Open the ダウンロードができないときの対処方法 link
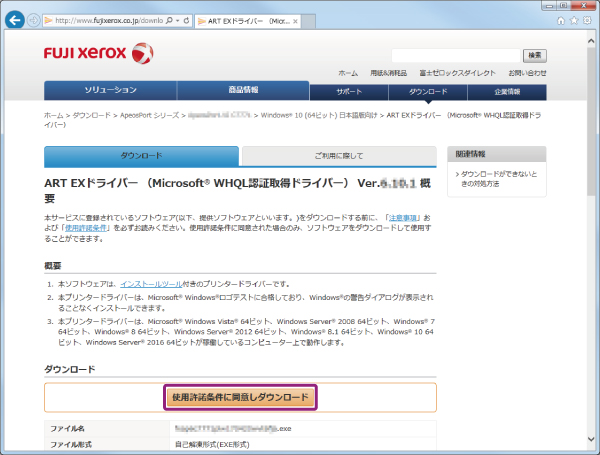The height and width of the screenshot is (455, 600). [x=499, y=179]
